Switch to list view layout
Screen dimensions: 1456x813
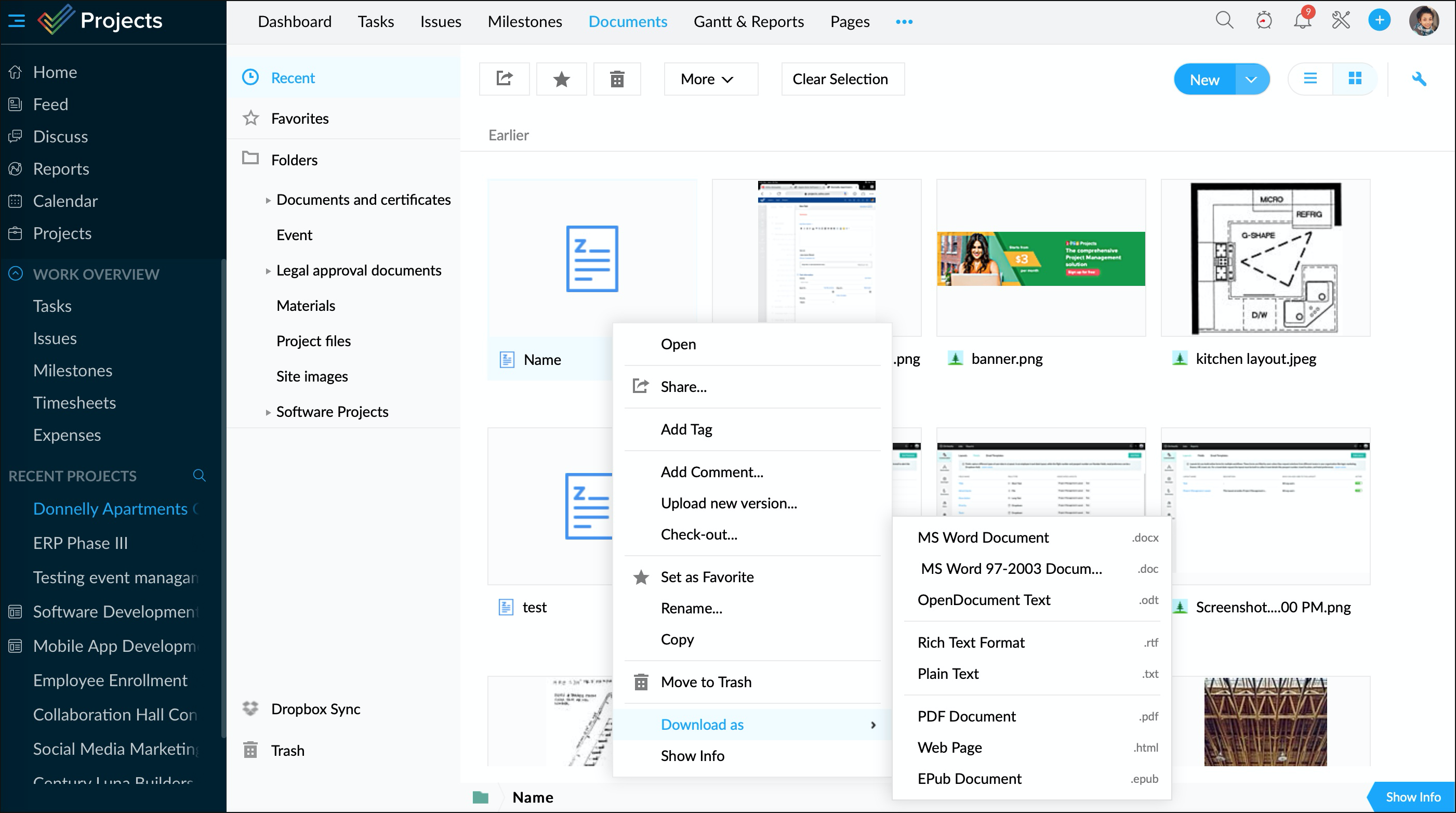click(1310, 78)
